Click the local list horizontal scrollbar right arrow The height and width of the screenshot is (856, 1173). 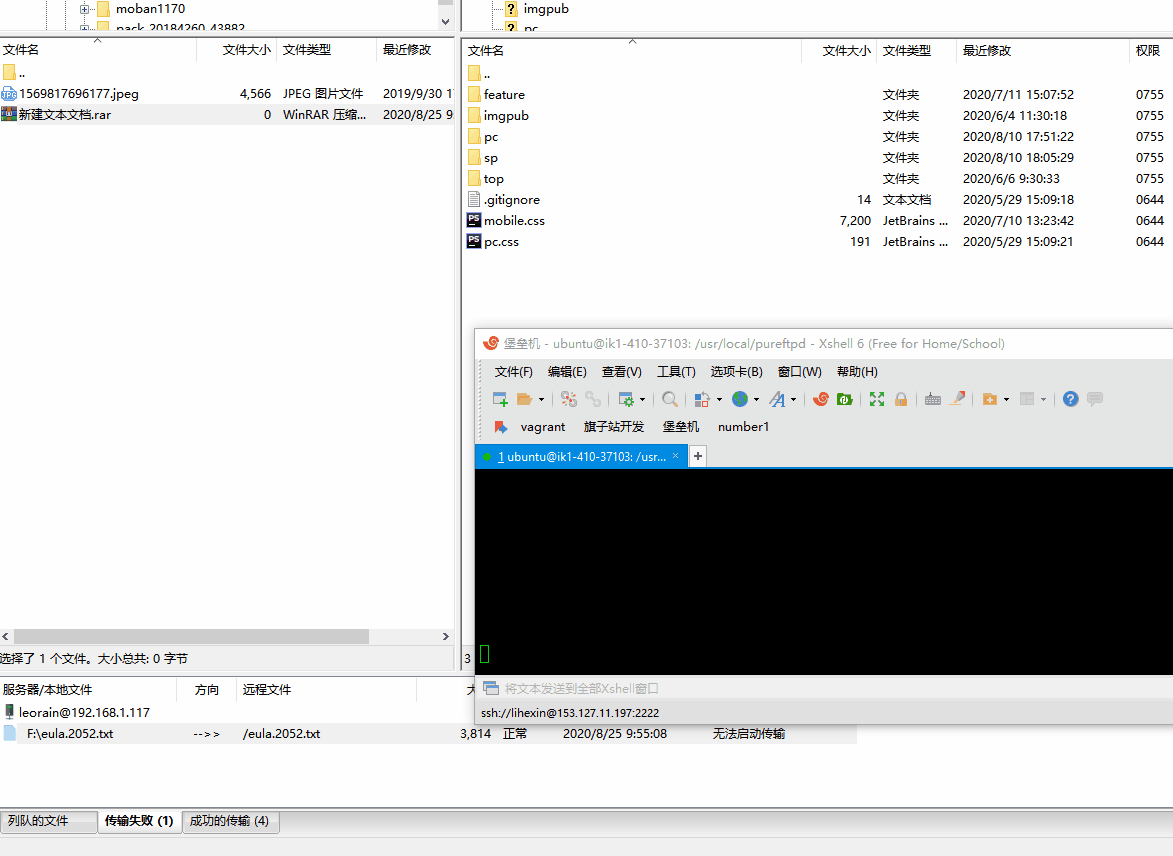(446, 637)
